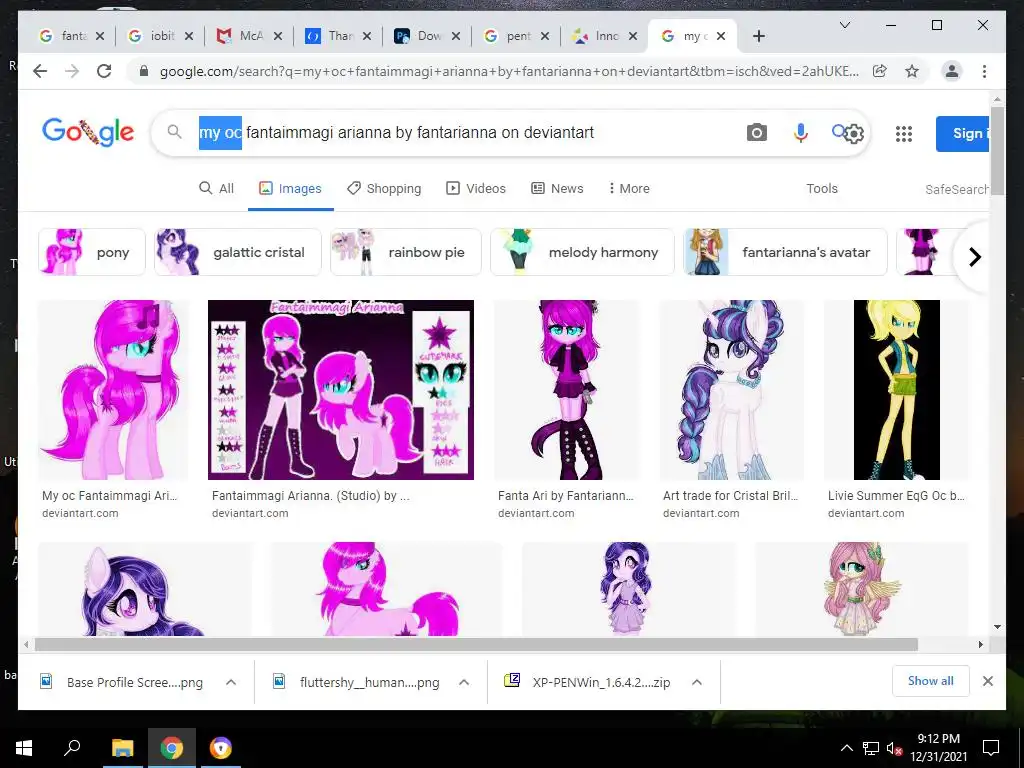Switch to the All results tab
This screenshot has height=768, width=1024.
(x=216, y=188)
